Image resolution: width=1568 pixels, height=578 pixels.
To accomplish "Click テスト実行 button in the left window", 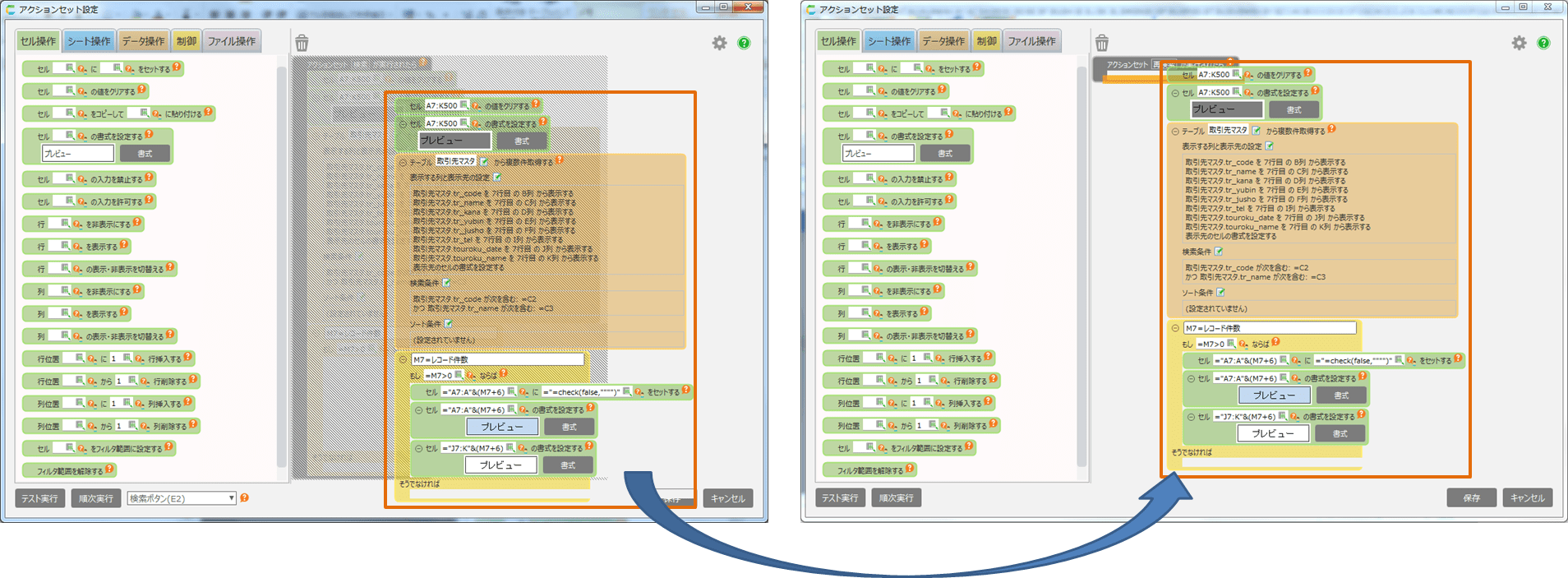I will point(39,498).
